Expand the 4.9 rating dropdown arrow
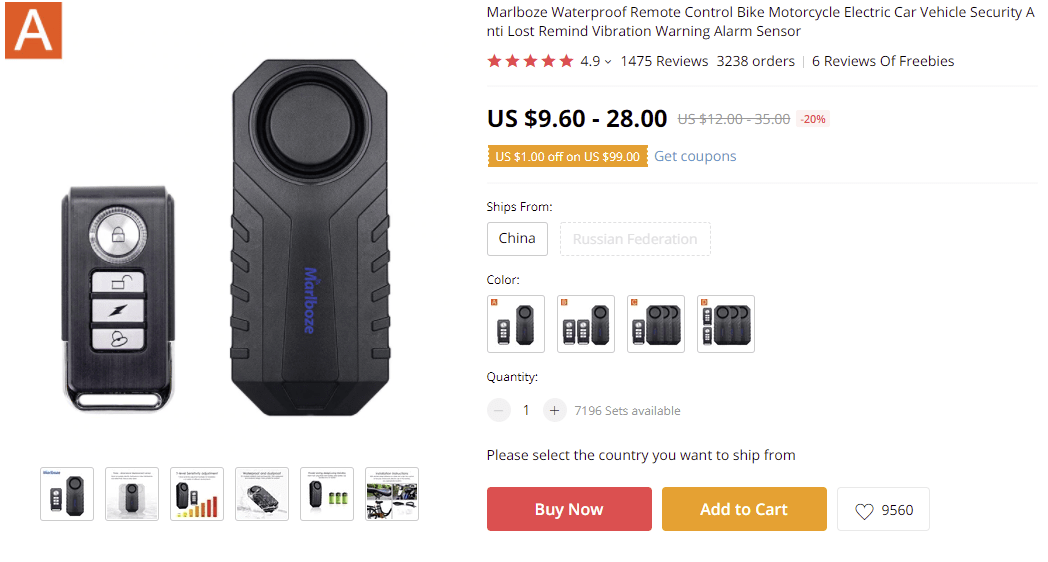 (608, 62)
